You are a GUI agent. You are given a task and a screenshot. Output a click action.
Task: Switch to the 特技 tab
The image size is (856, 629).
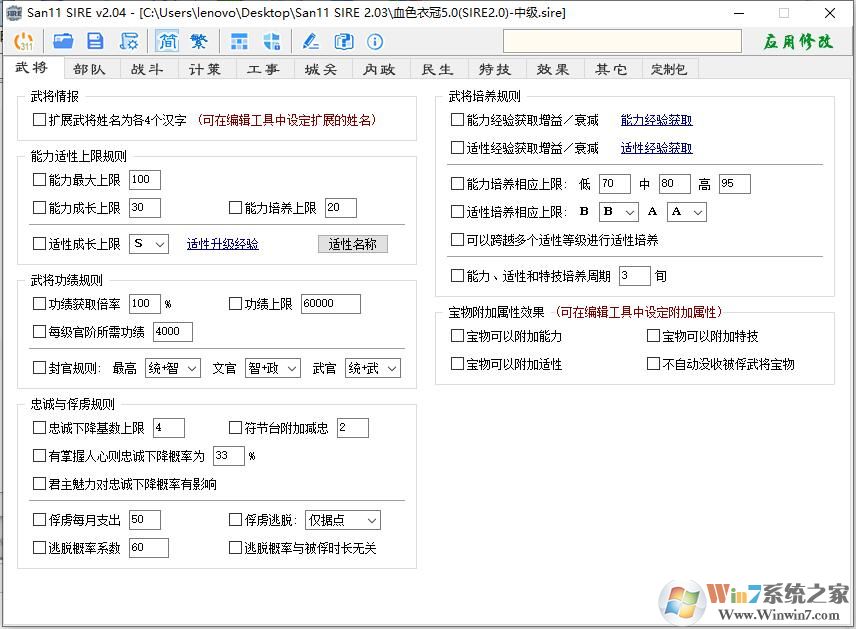point(494,68)
